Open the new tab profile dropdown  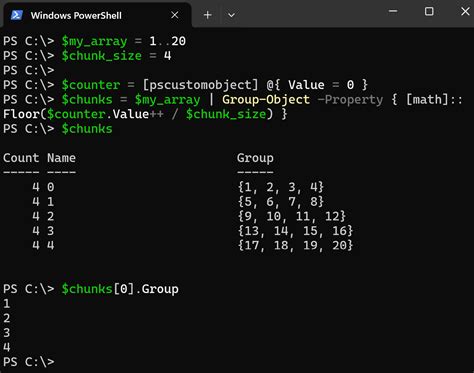click(x=231, y=15)
